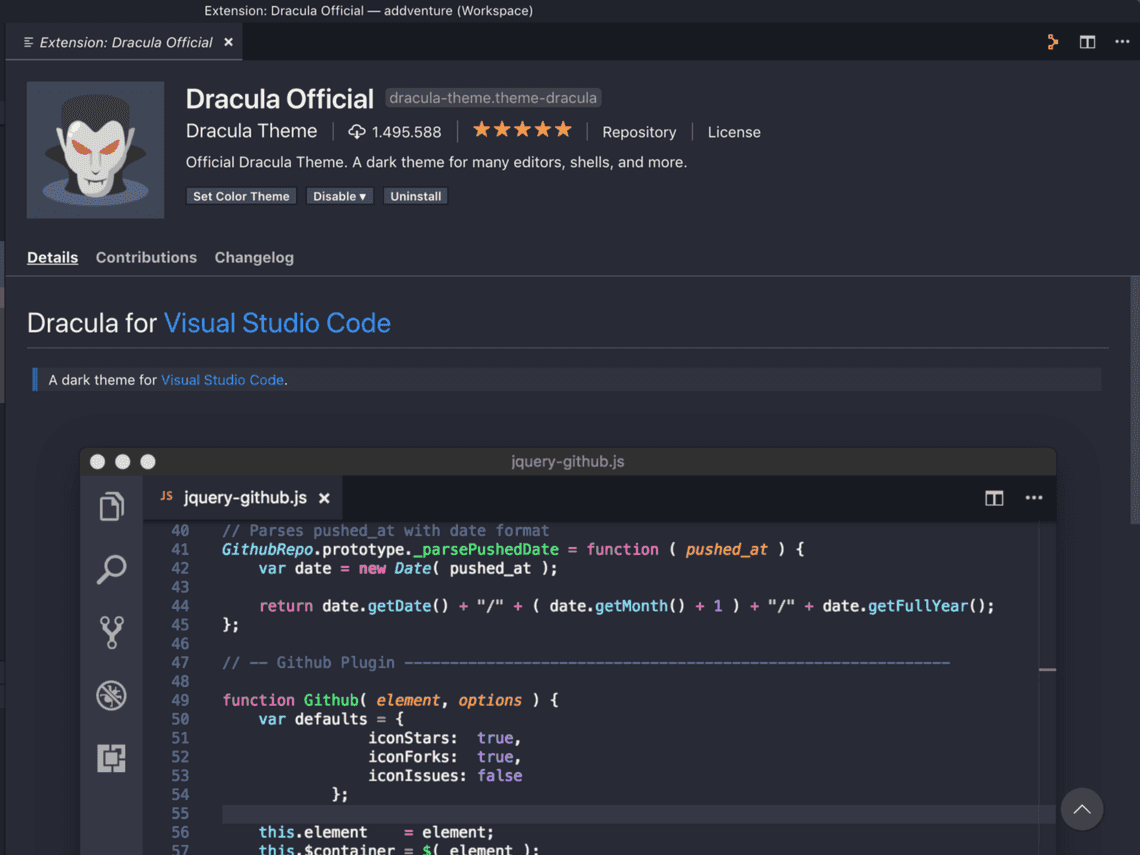This screenshot has height=855, width=1140.
Task: Click the Dracula vampire extension logo
Action: pyautogui.click(x=96, y=150)
